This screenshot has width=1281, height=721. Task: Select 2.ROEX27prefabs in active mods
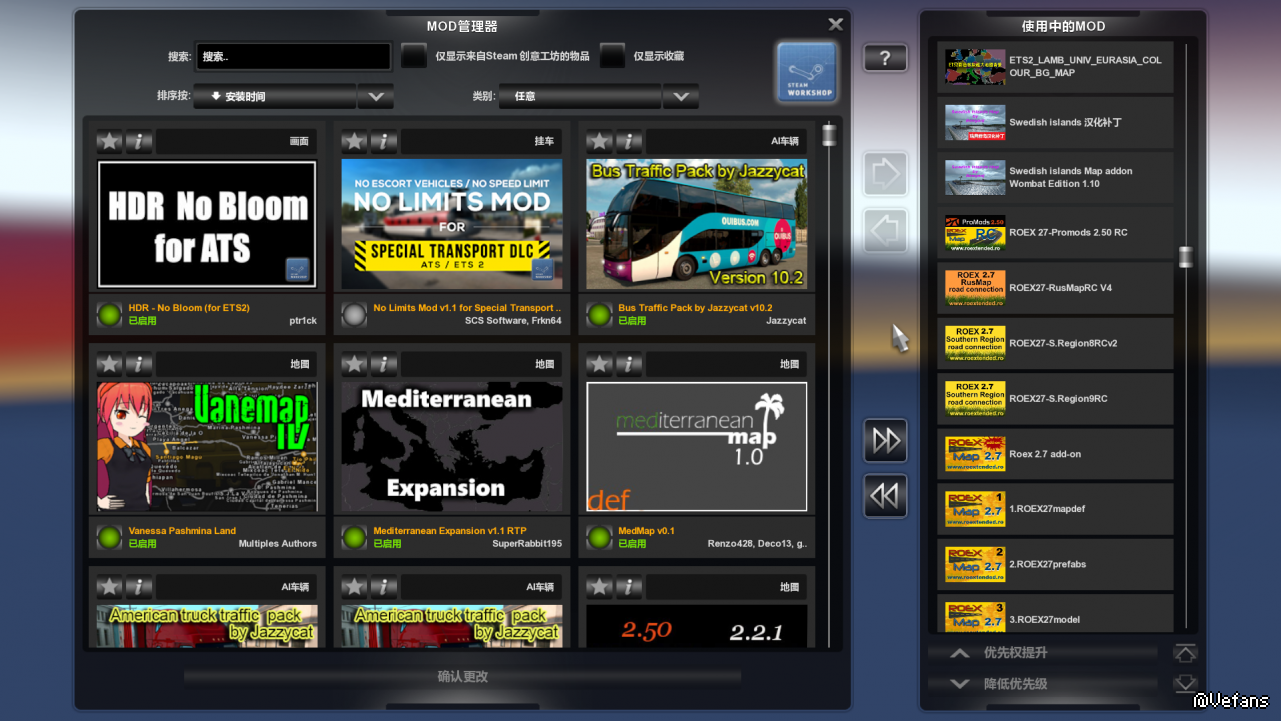coord(1055,564)
